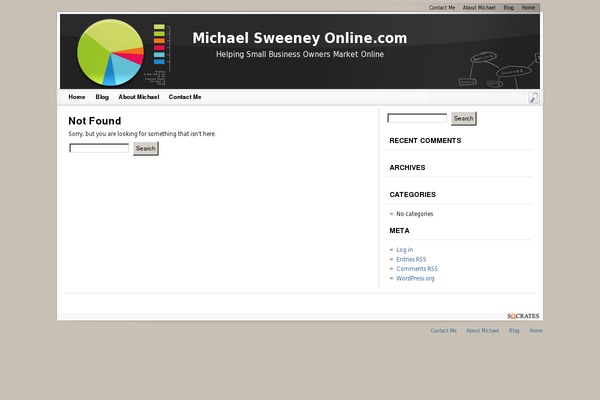Click the Sorry, but you are looking text
Viewport: 600px width, 400px height.
point(142,134)
